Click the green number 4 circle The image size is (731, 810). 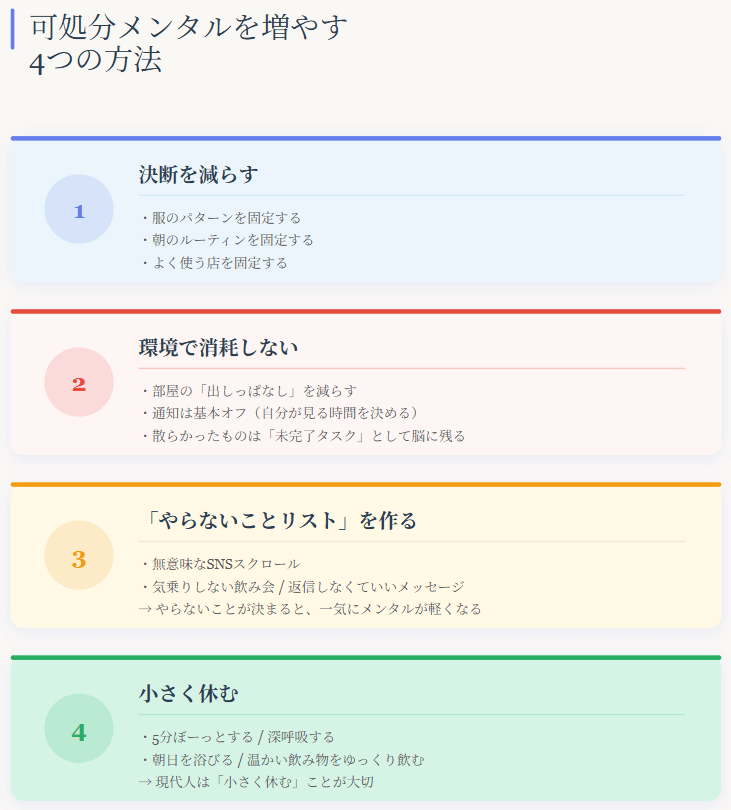tap(79, 729)
